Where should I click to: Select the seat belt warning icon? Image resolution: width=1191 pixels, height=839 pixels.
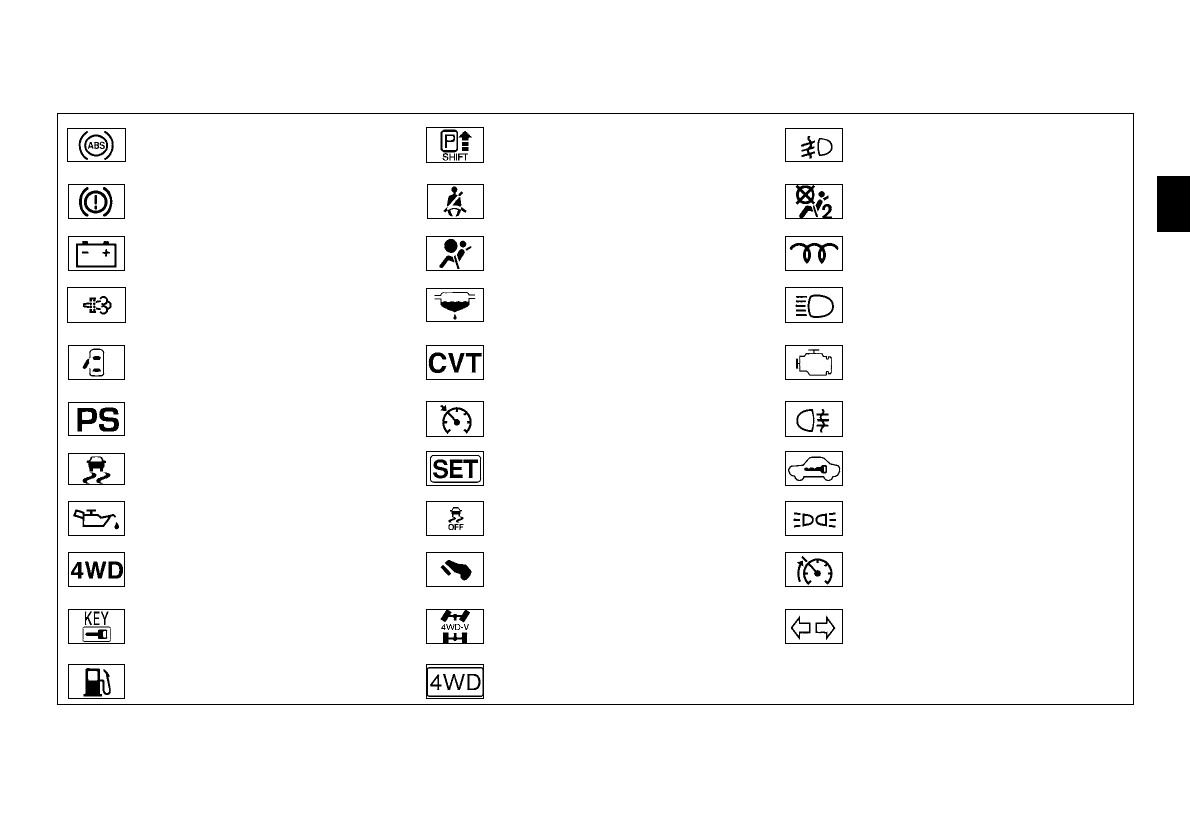(455, 202)
